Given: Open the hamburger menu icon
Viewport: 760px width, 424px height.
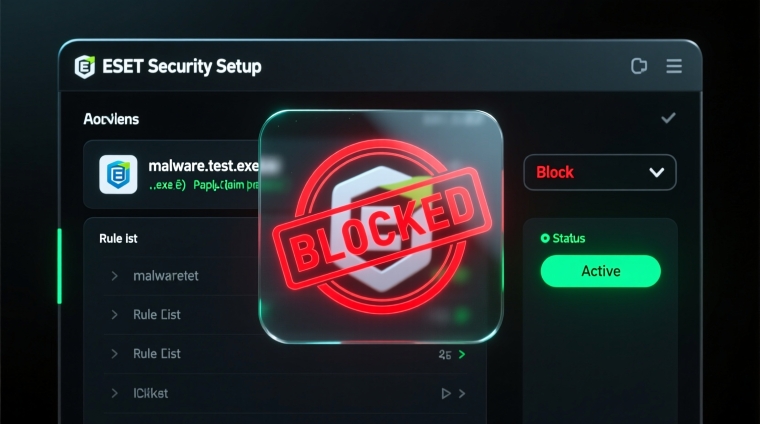Looking at the screenshot, I should click(x=674, y=67).
